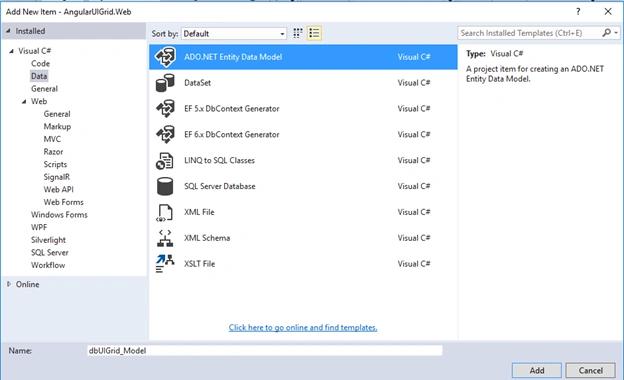Select SQL Server Database text
Screen dimensions: 624x380
[220, 186]
